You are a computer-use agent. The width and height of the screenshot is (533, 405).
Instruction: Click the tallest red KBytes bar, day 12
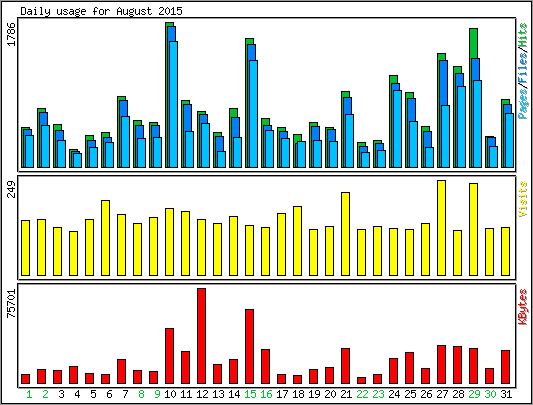pyautogui.click(x=202, y=336)
